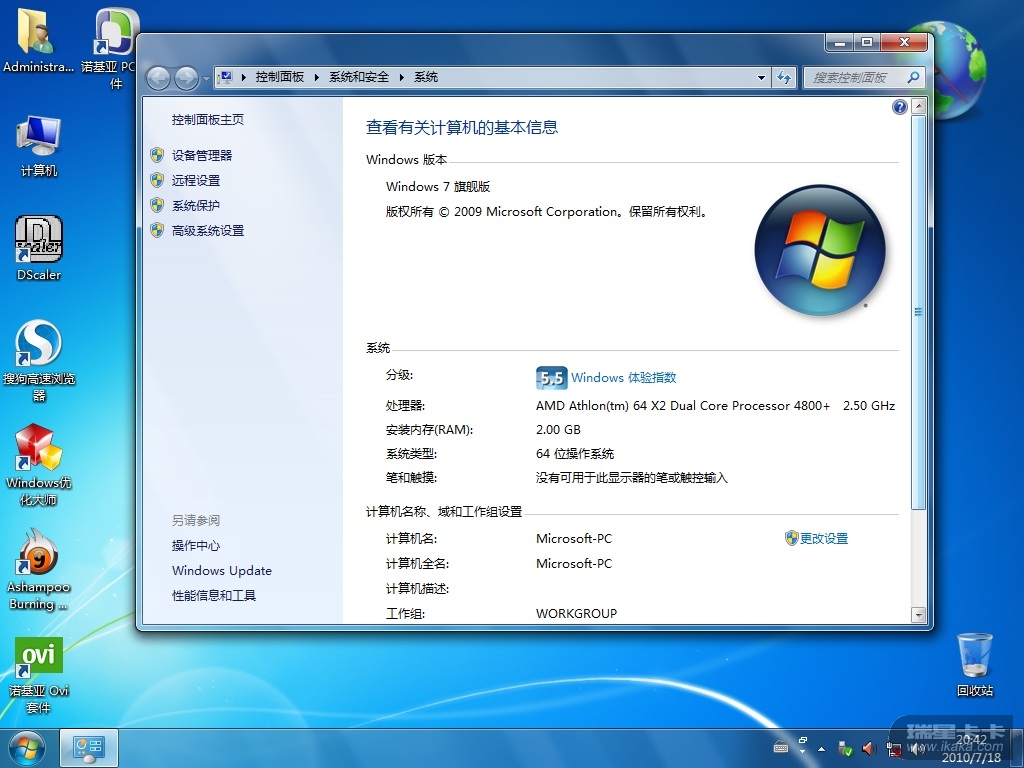Open 高级系统设置 from sidebar
Image resolution: width=1024 pixels, height=768 pixels.
pyautogui.click(x=208, y=231)
